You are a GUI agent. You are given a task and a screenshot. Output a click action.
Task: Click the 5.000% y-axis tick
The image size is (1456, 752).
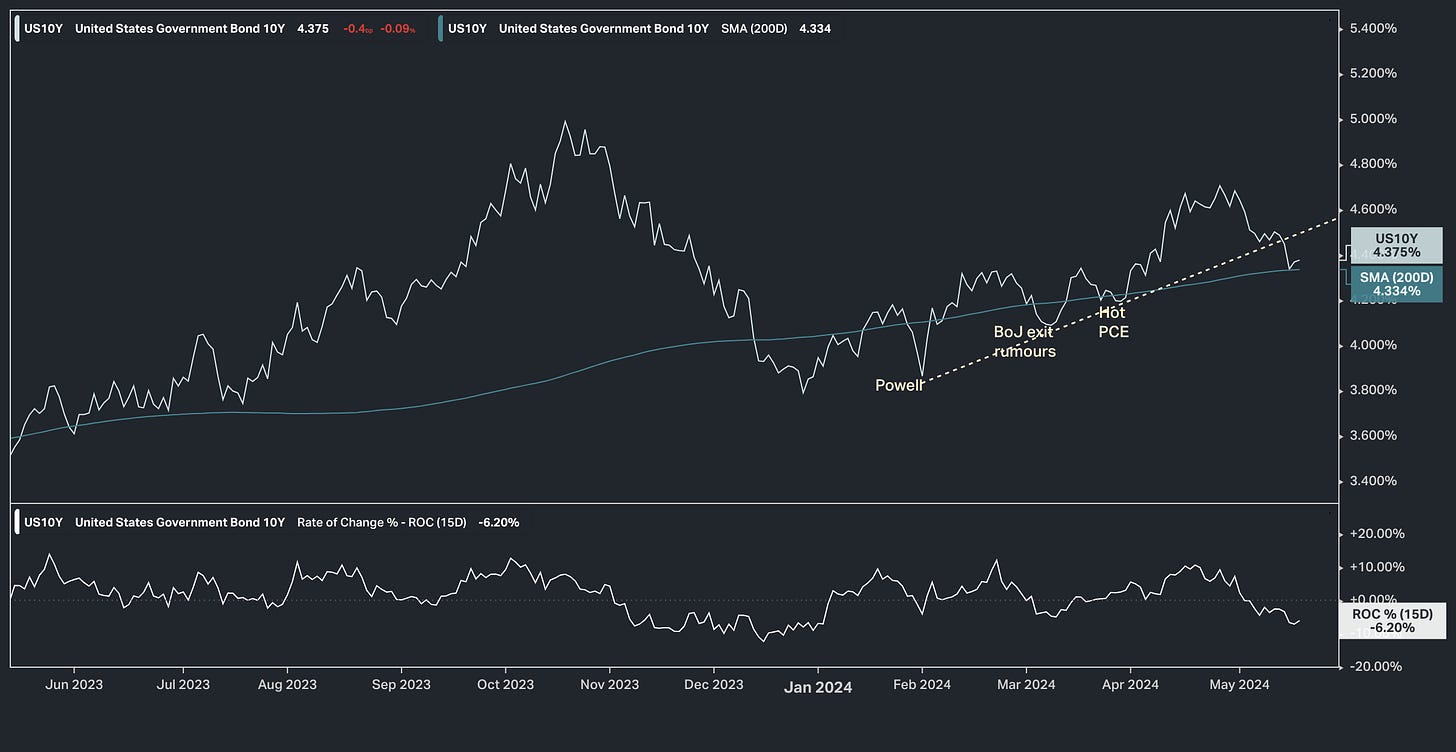tap(1372, 119)
